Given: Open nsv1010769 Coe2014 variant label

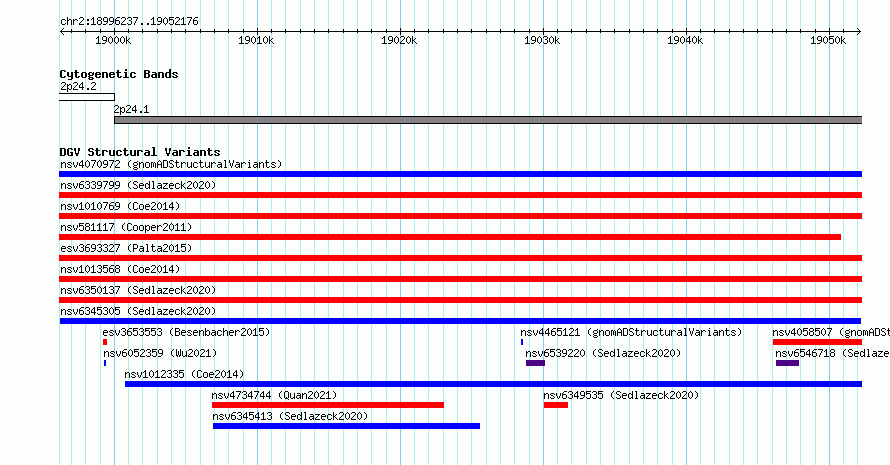Looking at the screenshot, I should pyautogui.click(x=120, y=206).
